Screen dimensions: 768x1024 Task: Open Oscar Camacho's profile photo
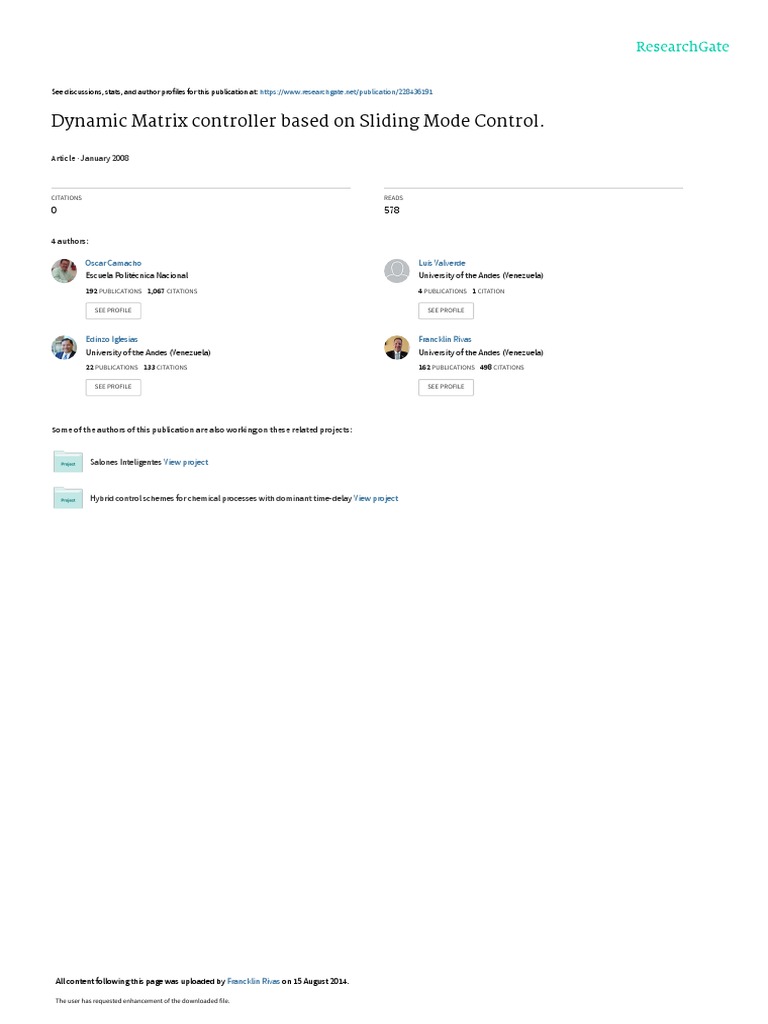click(x=64, y=270)
